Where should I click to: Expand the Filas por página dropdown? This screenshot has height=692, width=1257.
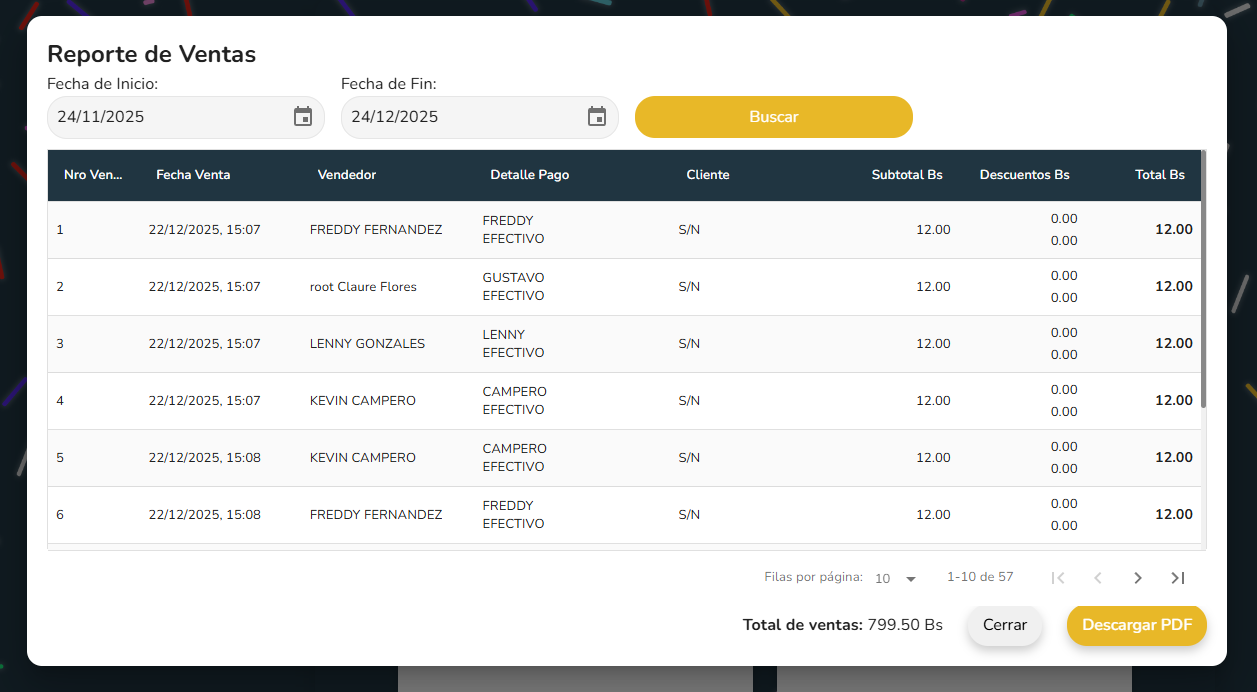point(896,579)
